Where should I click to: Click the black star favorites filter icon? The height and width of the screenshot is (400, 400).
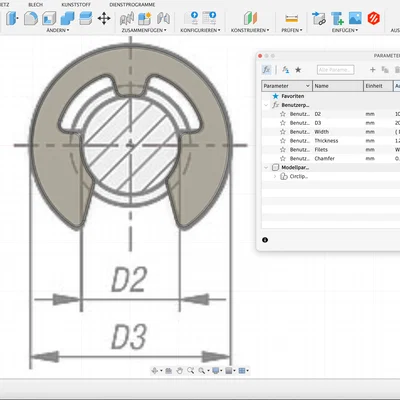(298, 70)
